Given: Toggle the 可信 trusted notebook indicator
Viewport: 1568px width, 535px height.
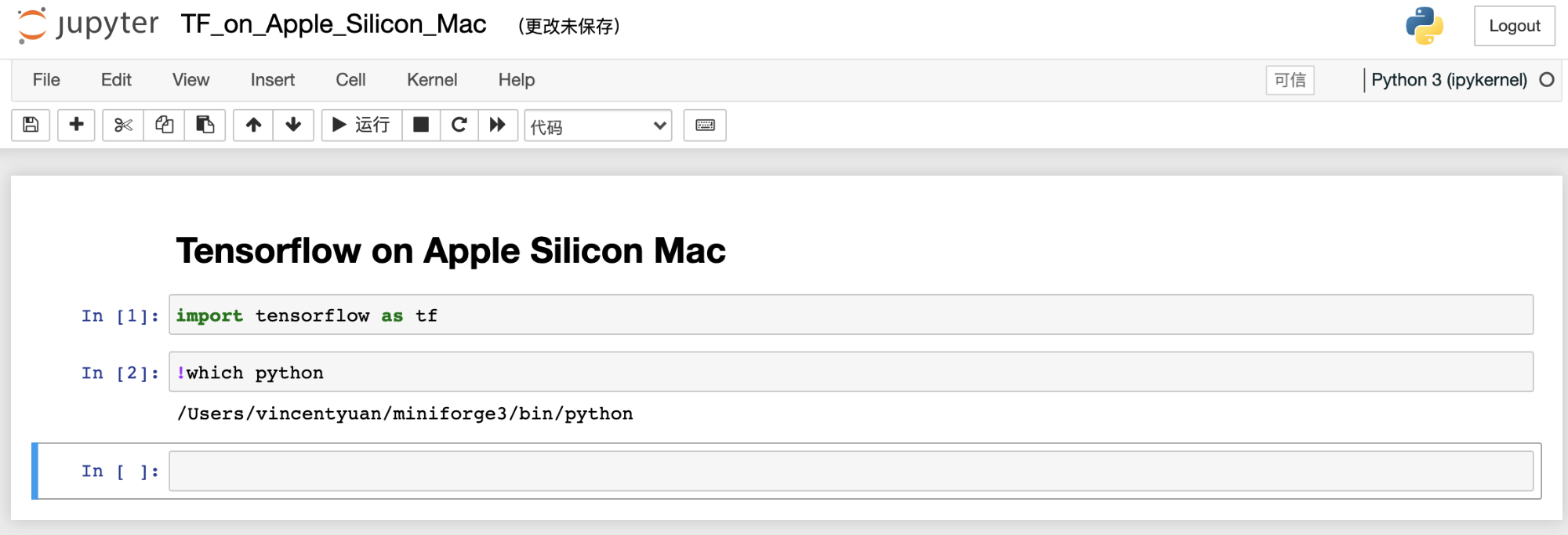Looking at the screenshot, I should pyautogui.click(x=1290, y=80).
